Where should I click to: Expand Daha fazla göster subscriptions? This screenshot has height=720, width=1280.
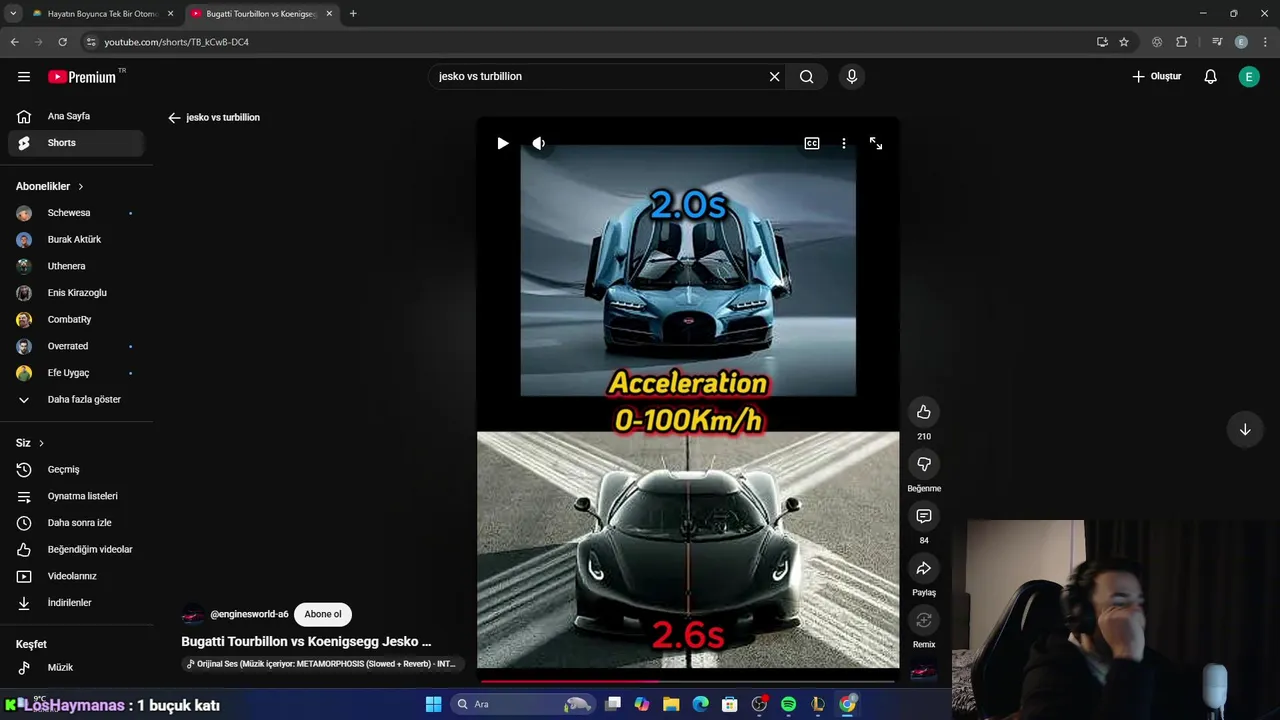coord(77,400)
